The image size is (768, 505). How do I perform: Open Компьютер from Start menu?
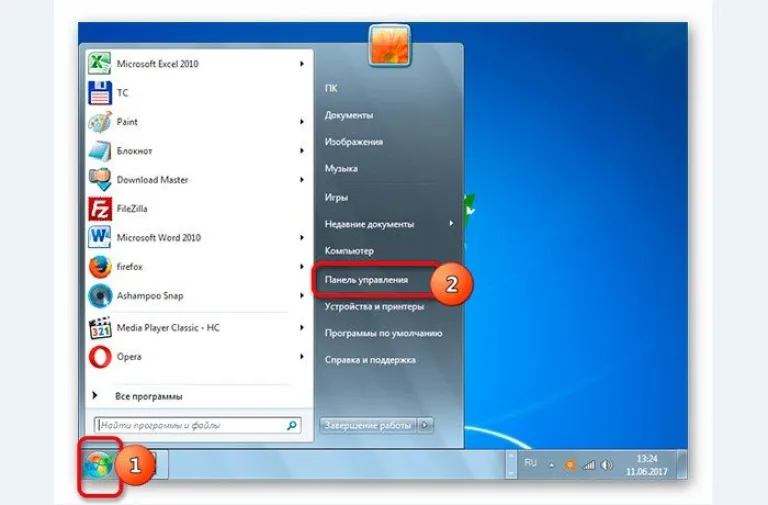click(x=349, y=250)
